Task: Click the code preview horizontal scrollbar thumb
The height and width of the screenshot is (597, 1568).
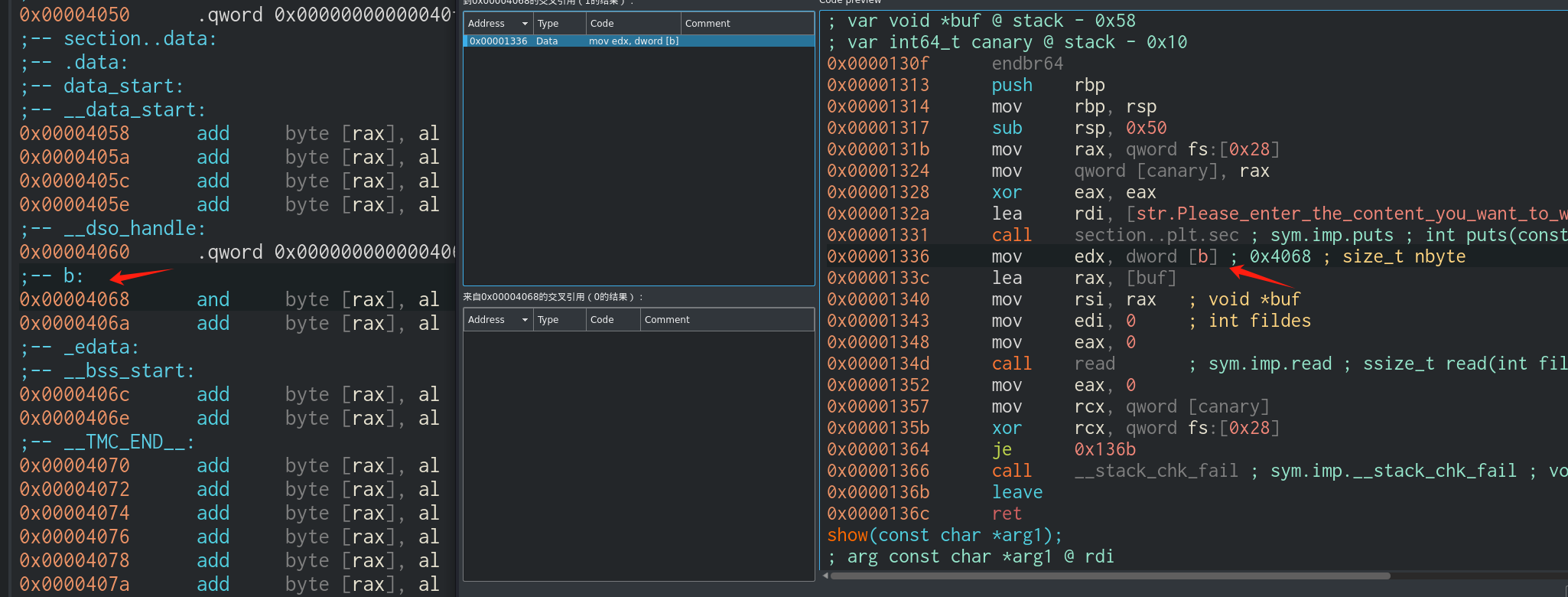Action: [x=1109, y=576]
